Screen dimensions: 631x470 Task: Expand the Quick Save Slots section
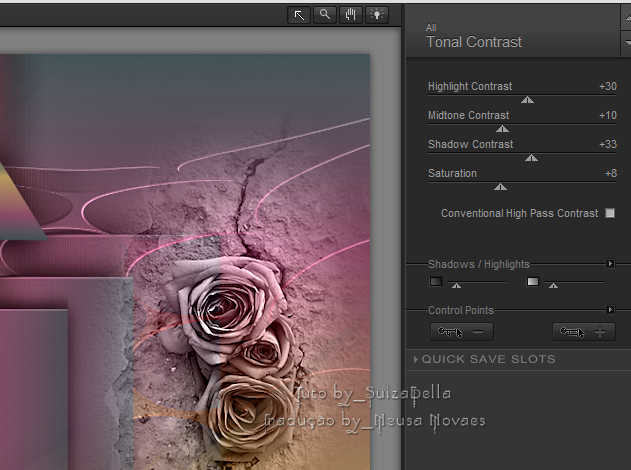pyautogui.click(x=485, y=359)
